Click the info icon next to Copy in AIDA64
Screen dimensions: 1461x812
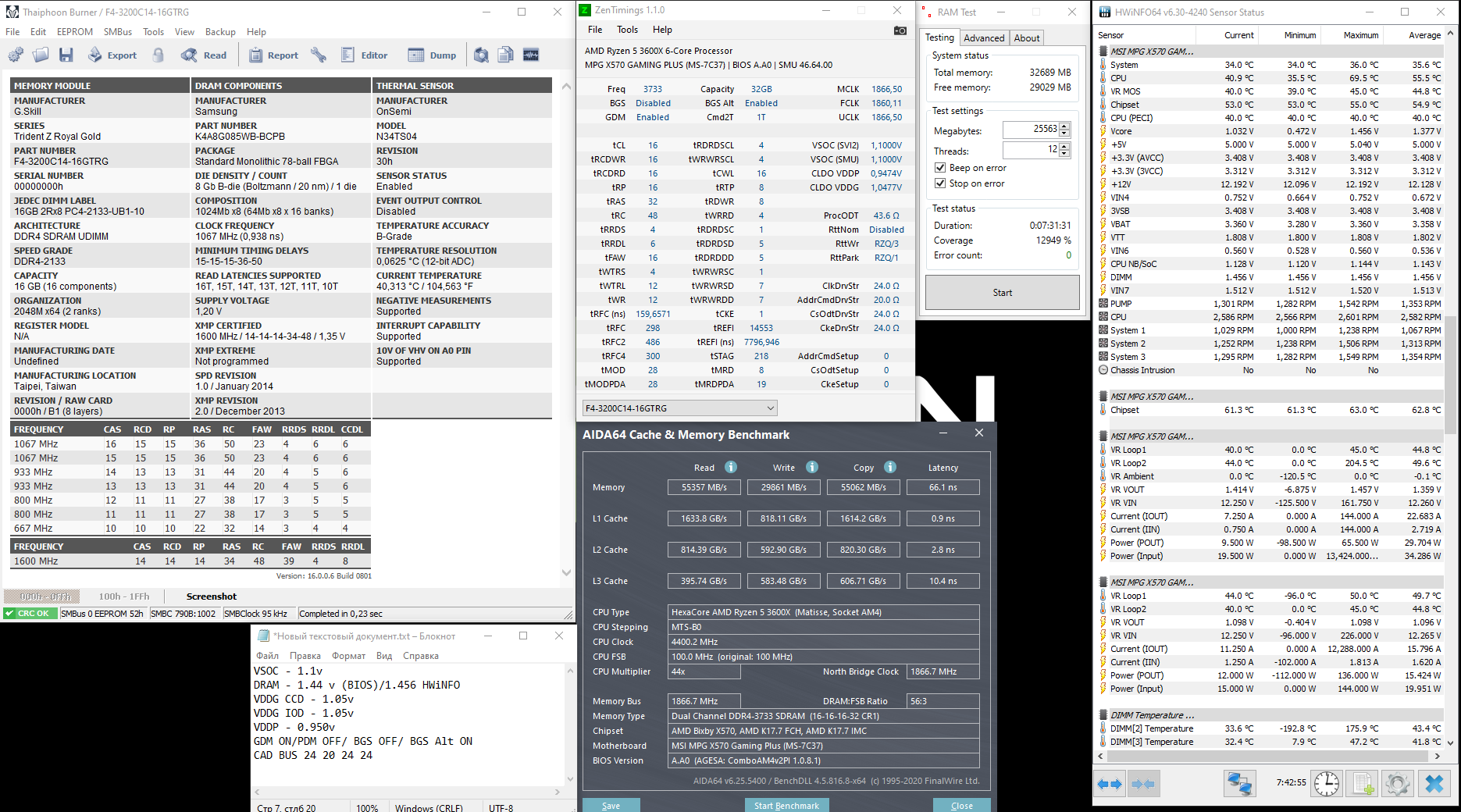[x=890, y=467]
